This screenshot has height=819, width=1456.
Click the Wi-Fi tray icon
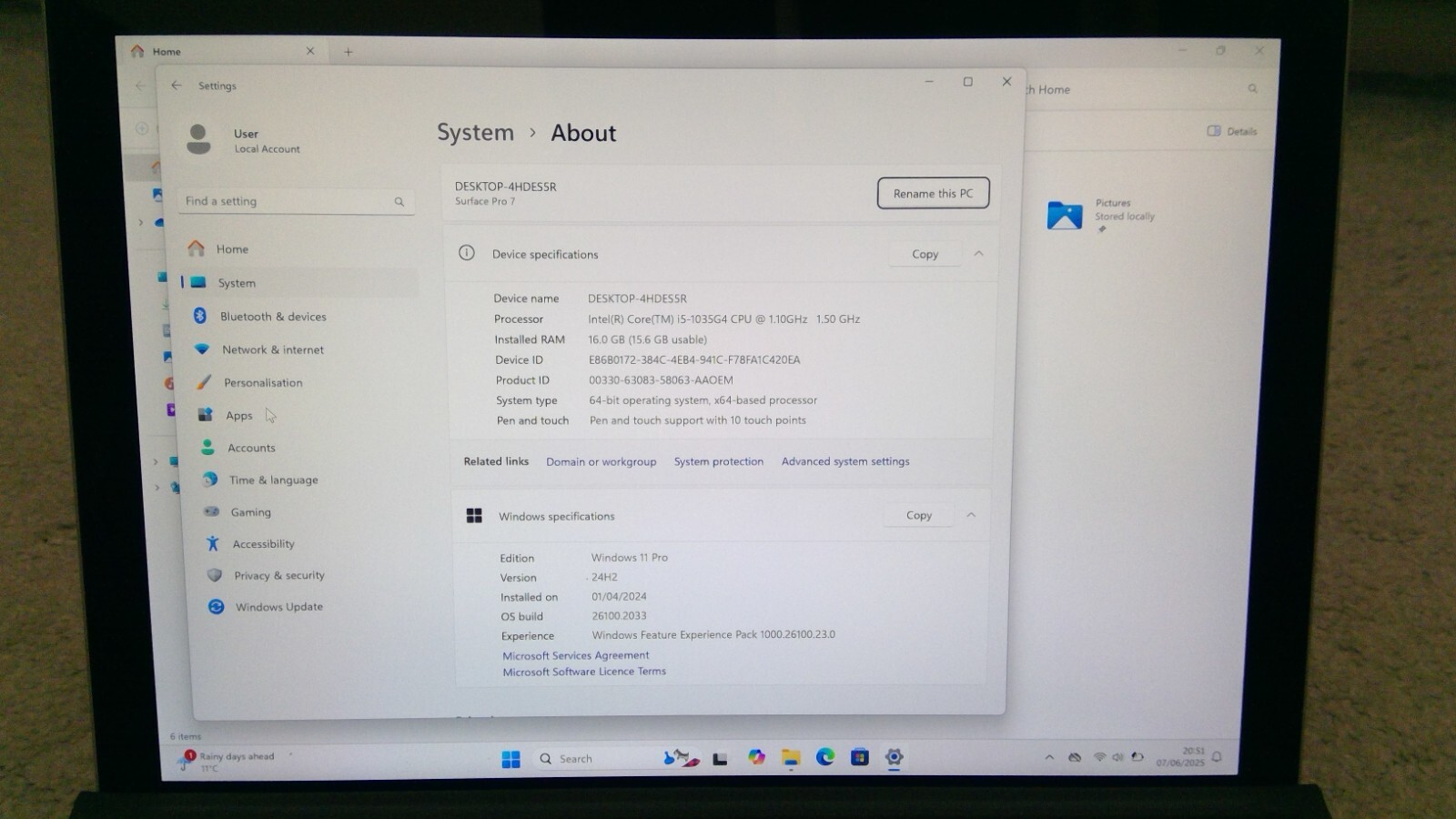1099,757
